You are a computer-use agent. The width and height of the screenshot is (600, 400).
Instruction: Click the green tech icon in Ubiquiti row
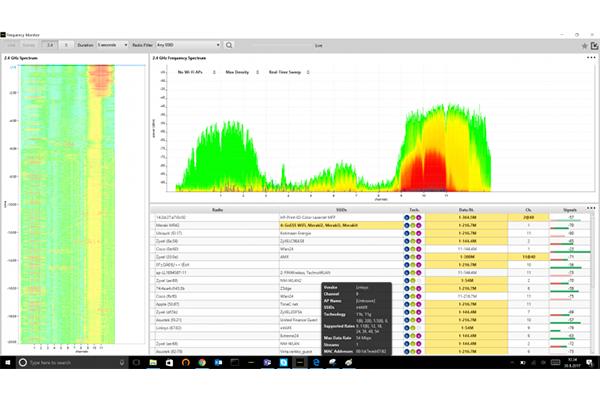[x=412, y=233]
